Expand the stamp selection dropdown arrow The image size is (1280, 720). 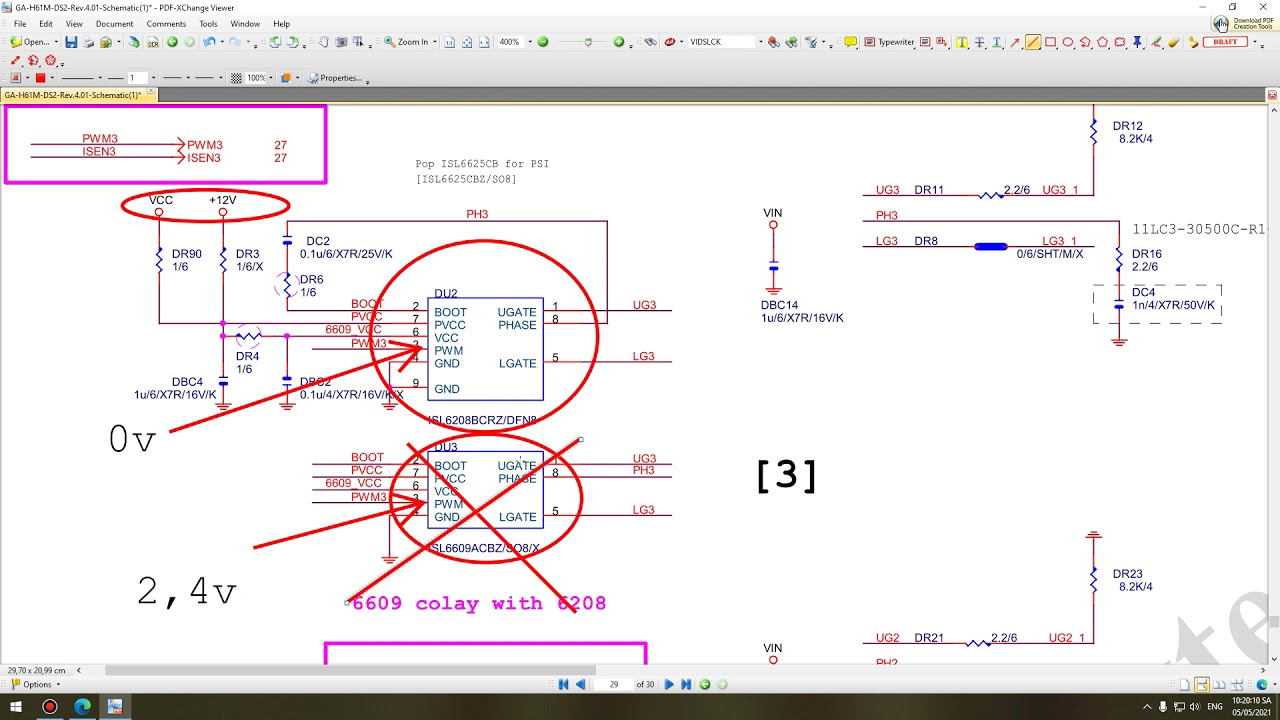1254,42
